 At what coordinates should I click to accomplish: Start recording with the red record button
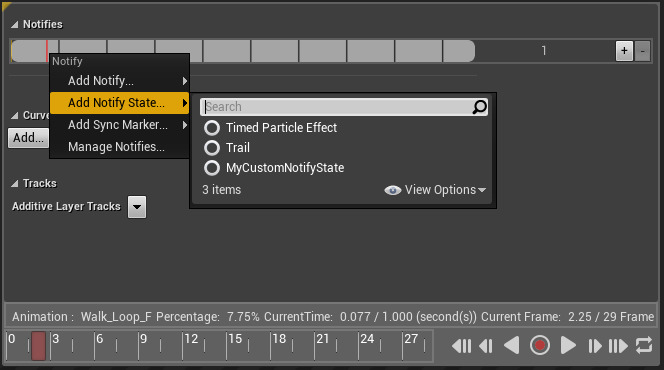tap(540, 345)
